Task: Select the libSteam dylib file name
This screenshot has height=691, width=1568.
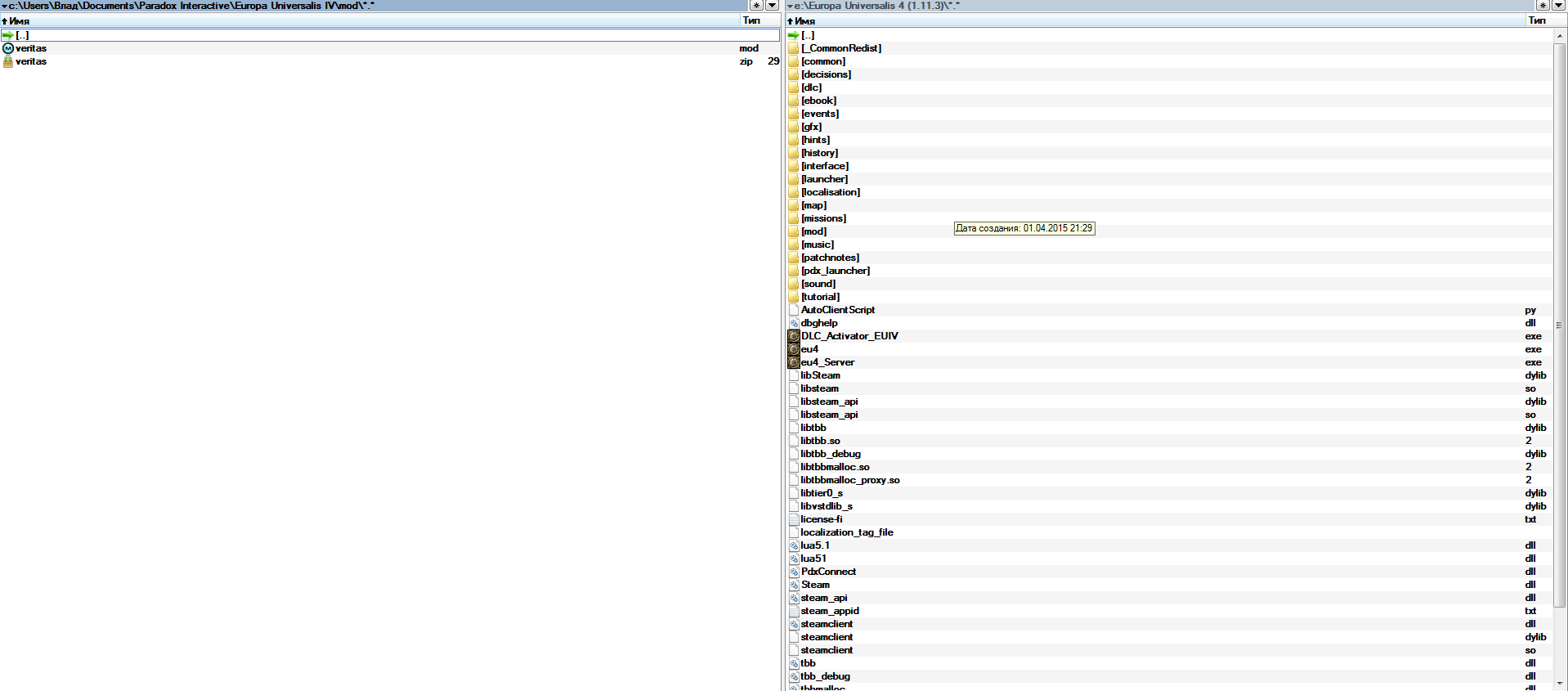Action: [820, 375]
